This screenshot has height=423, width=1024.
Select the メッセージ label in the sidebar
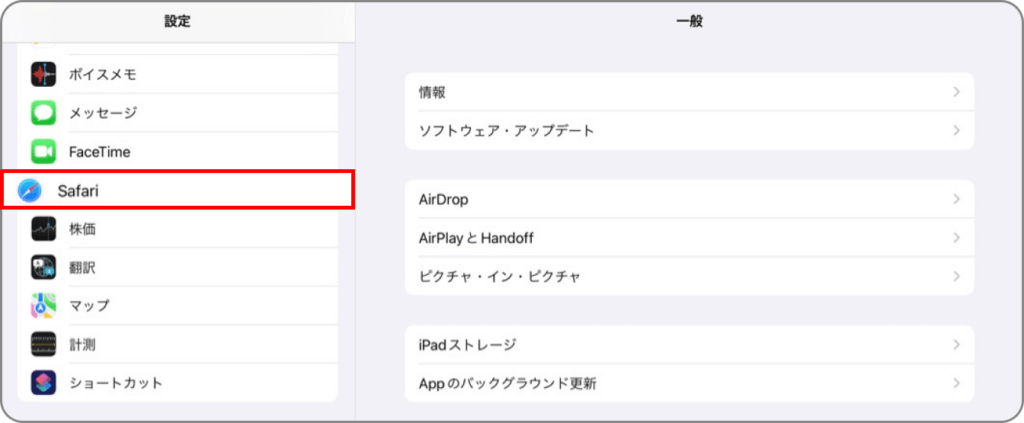click(103, 113)
